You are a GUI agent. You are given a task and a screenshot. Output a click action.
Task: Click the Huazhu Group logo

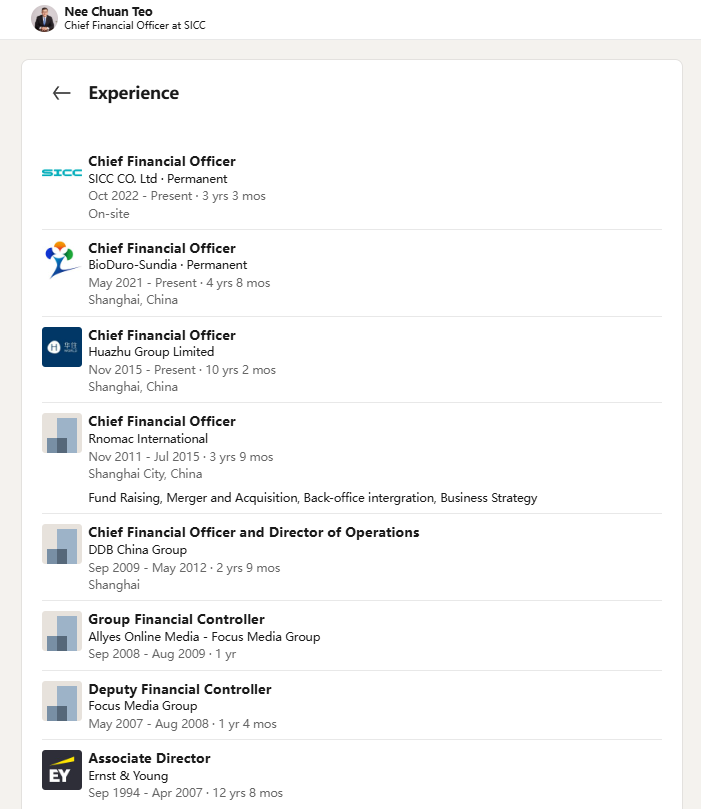[x=62, y=346]
